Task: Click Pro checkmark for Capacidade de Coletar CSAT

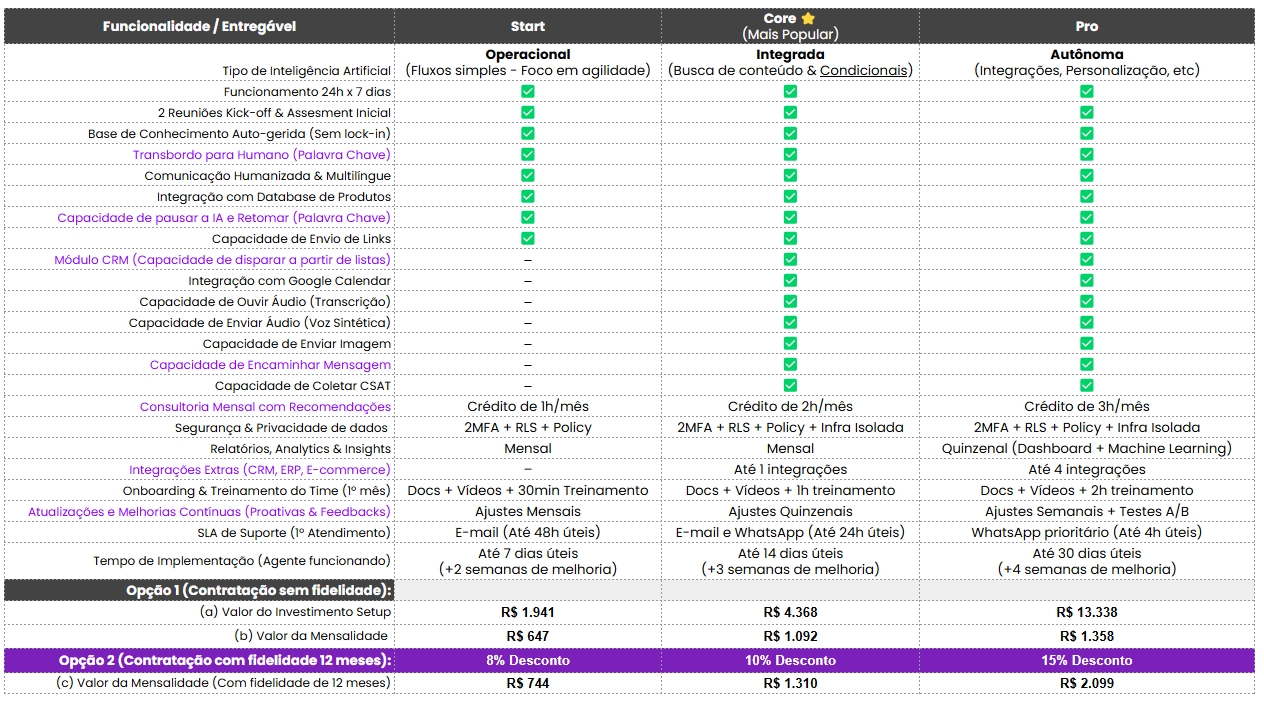Action: 1086,385
